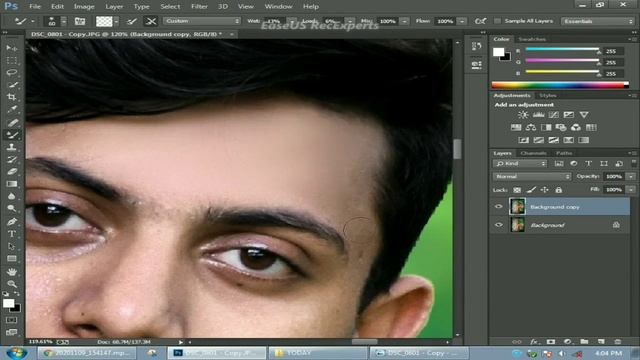Select the Hand tool
This screenshot has height=360, width=640.
coord(11,271)
